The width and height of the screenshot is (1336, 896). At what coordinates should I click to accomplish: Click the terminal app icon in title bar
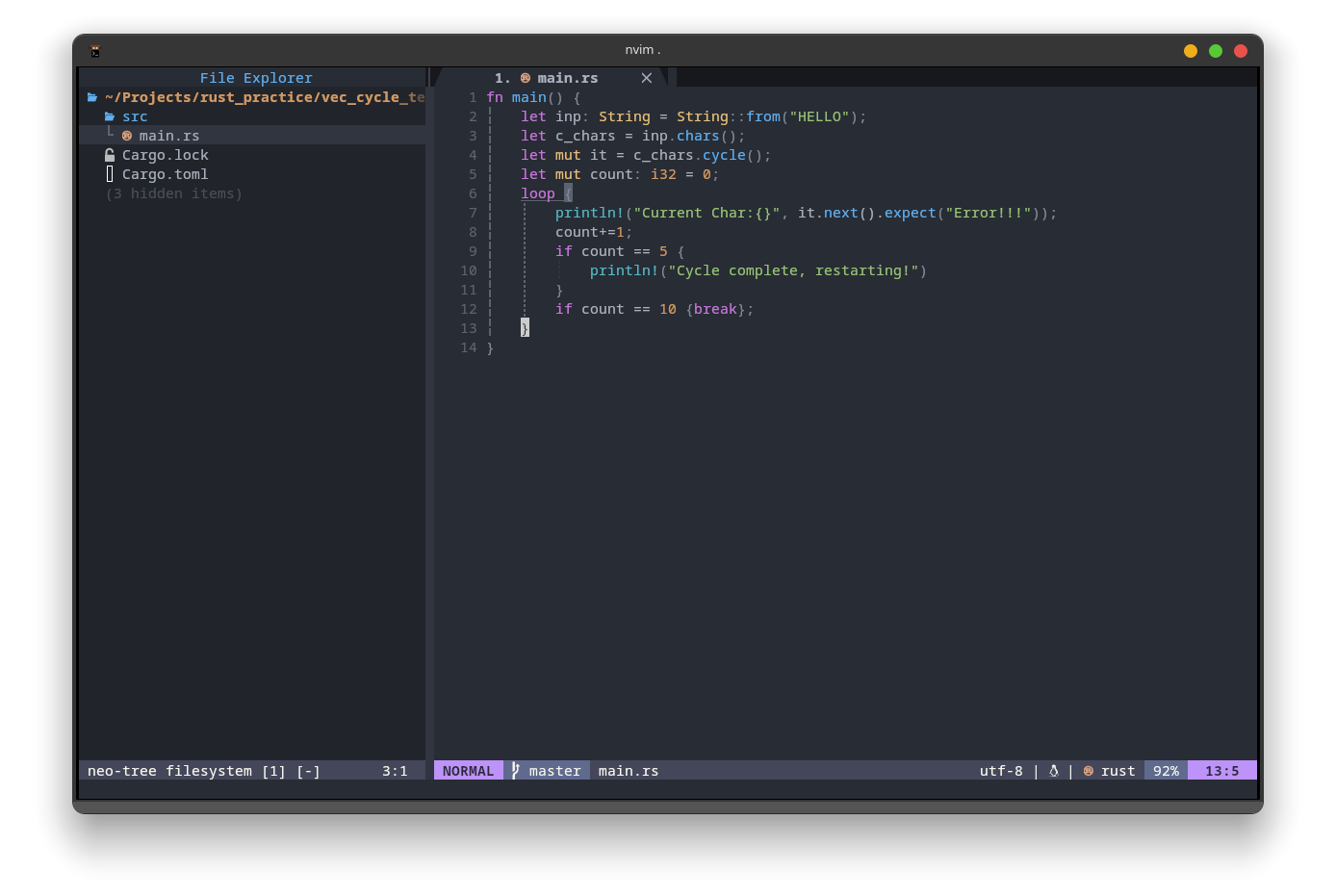click(x=95, y=51)
